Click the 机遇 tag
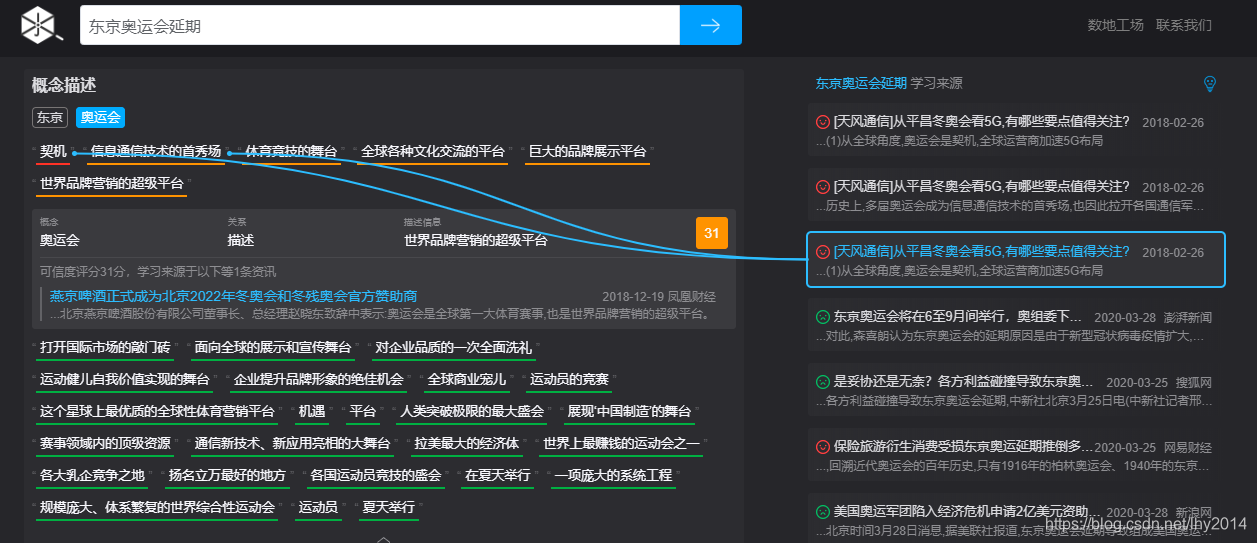The width and height of the screenshot is (1257, 543). (312, 412)
